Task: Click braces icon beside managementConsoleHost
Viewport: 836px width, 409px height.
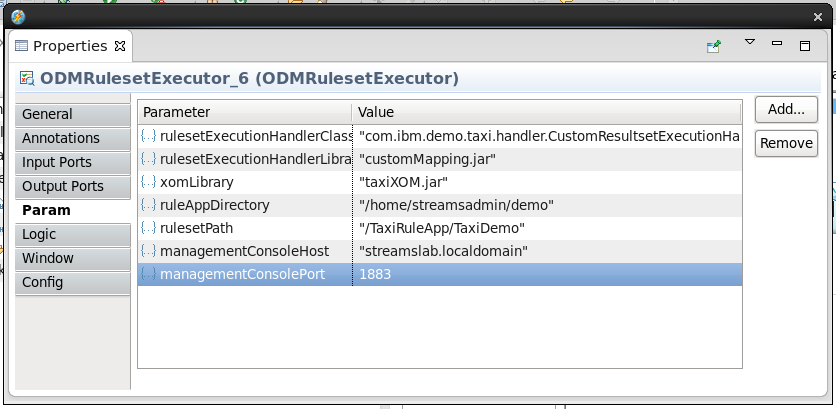Action: point(148,250)
